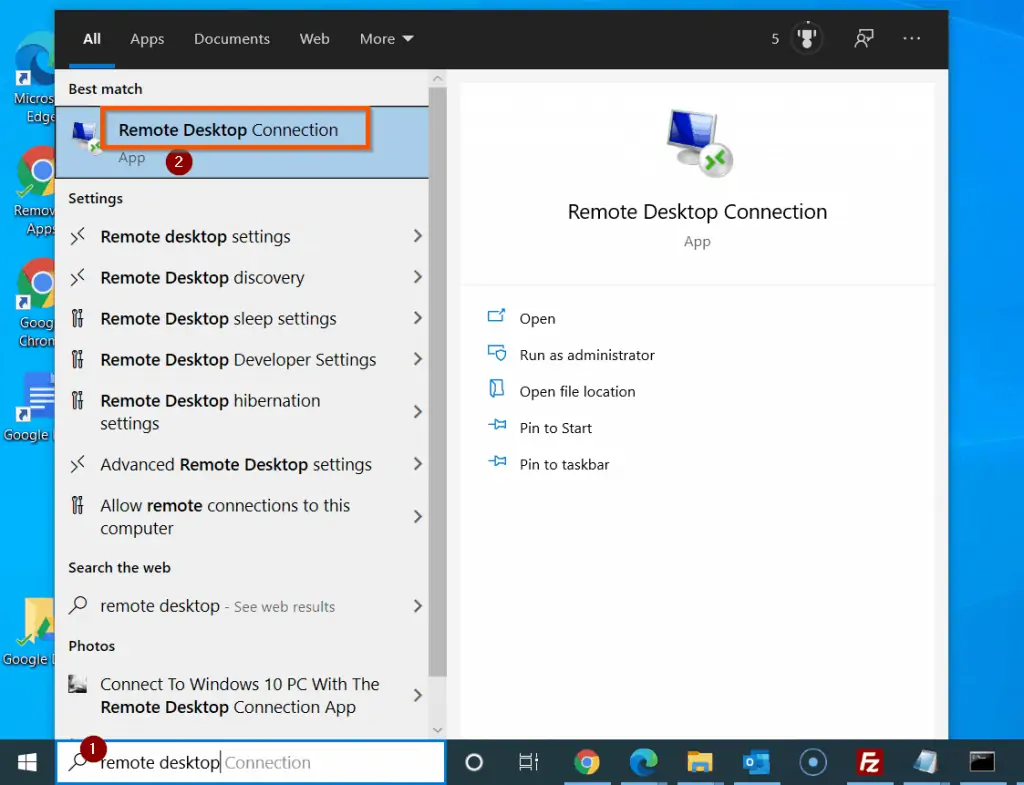Open Outlook from the taskbar
This screenshot has width=1024, height=785.
point(756,763)
